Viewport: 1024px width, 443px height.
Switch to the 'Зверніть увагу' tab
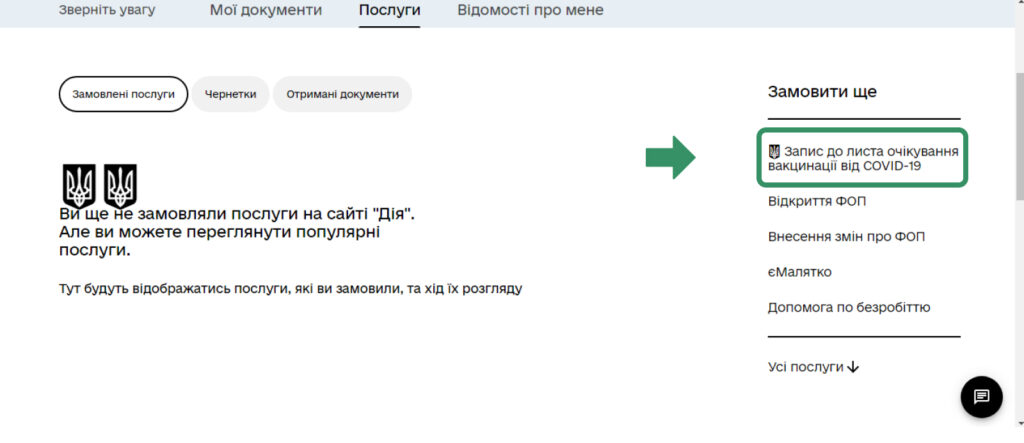click(x=106, y=10)
